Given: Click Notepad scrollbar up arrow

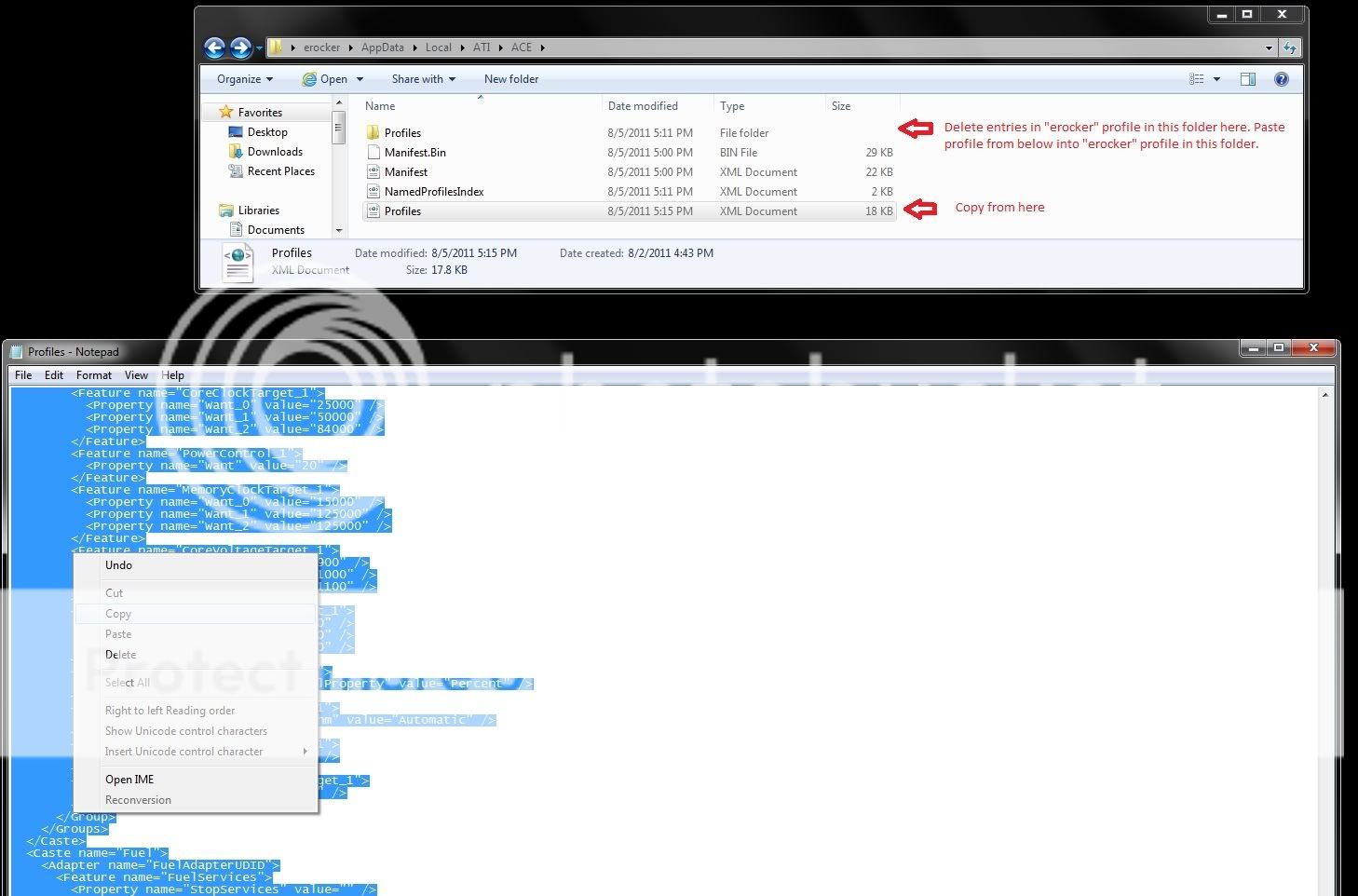Looking at the screenshot, I should (x=1324, y=395).
